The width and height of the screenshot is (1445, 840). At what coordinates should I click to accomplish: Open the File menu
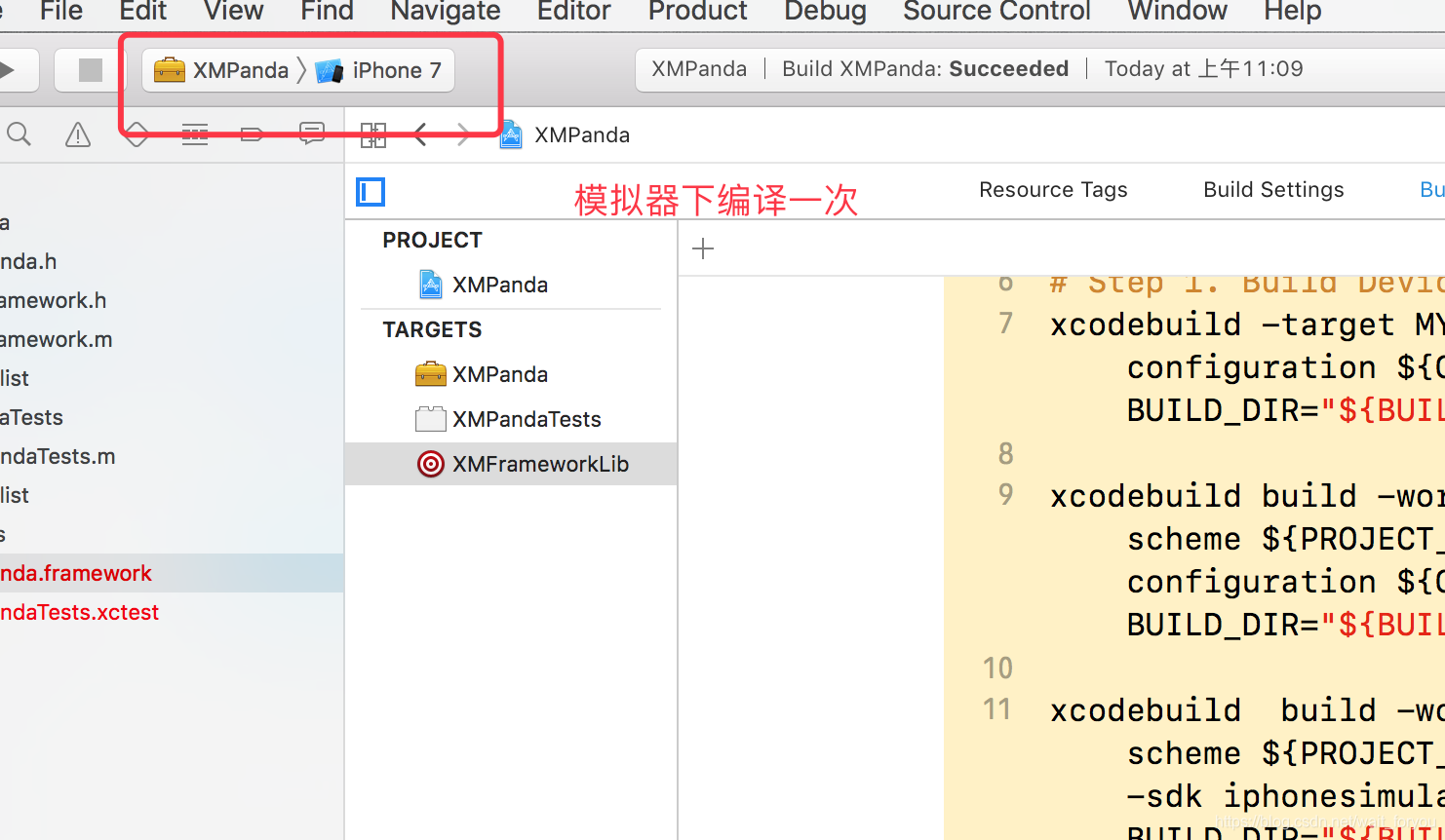tap(61, 11)
